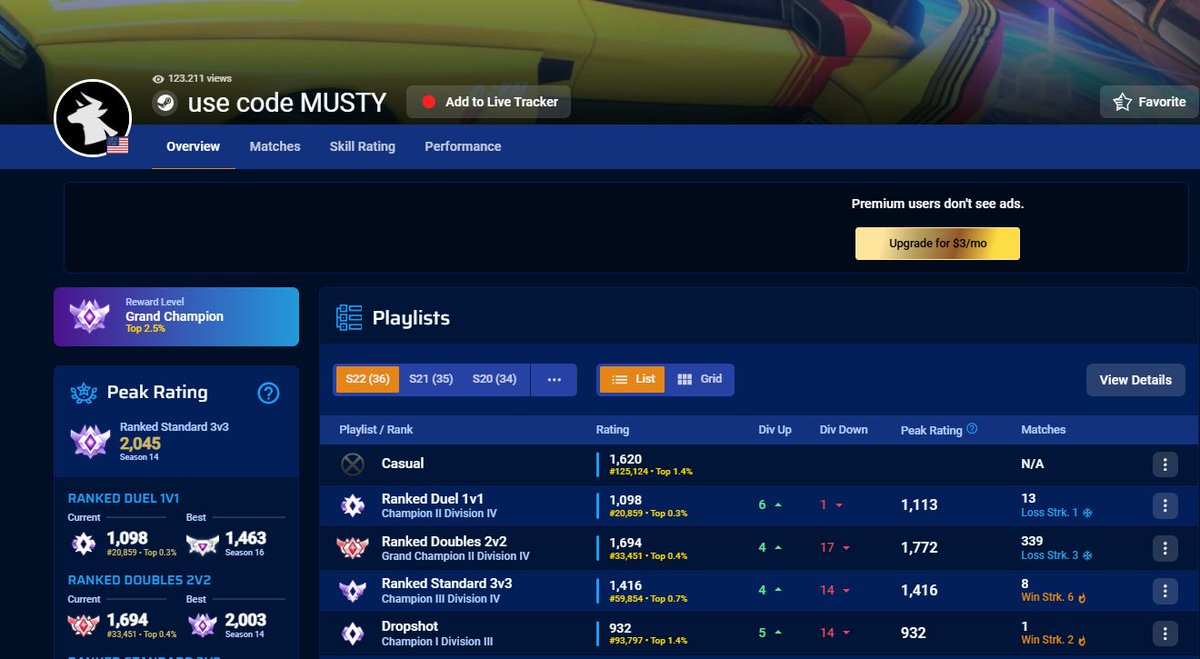Viewport: 1200px width, 659px height.
Task: Click the Peak Ranked Standard 3v3 rank emblem
Action: 91,441
